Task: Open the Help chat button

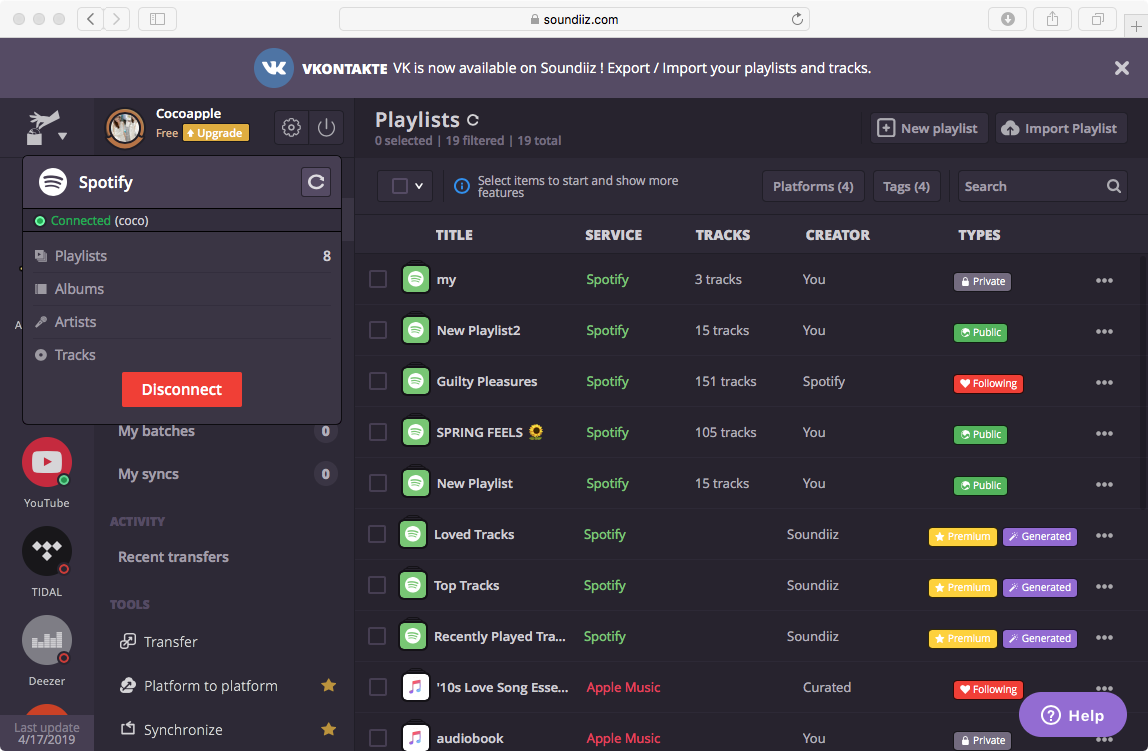Action: (x=1072, y=715)
